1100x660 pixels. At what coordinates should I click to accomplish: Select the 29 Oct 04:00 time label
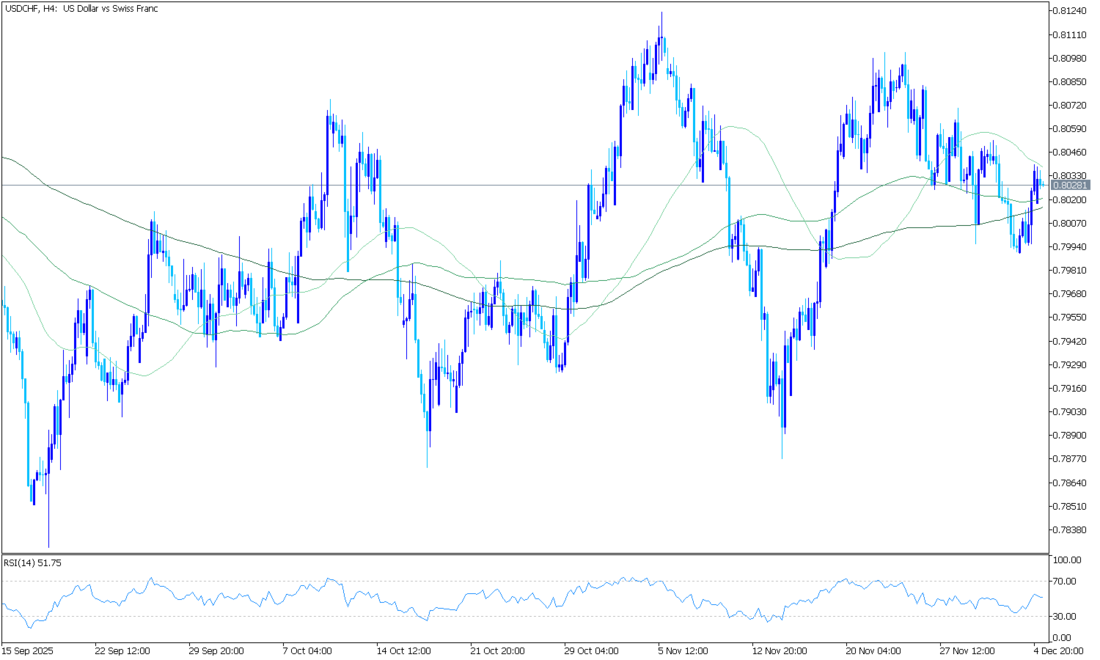coord(592,650)
